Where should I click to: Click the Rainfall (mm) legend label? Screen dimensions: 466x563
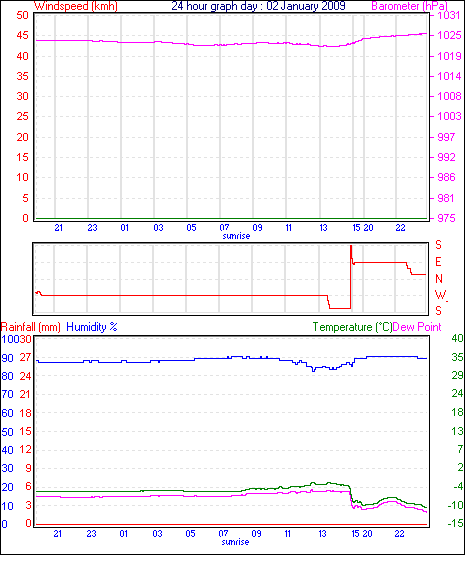point(31,327)
